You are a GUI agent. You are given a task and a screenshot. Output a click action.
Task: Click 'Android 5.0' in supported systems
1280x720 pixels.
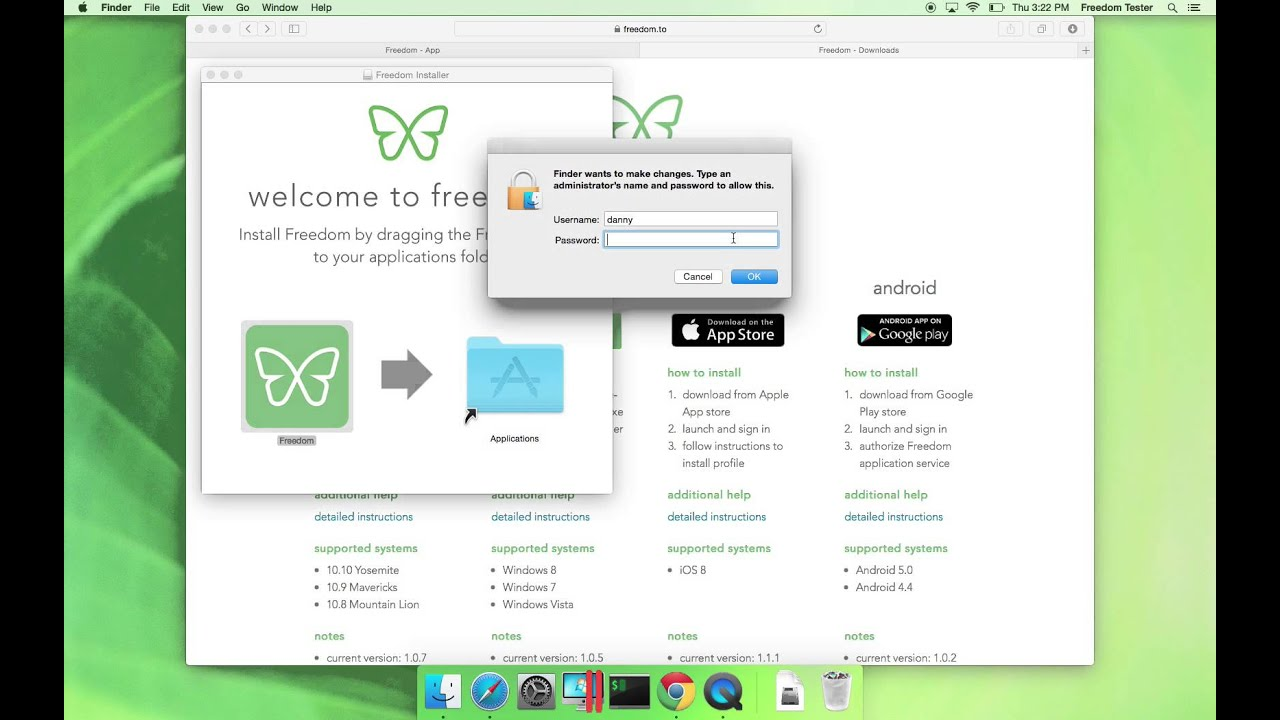point(884,570)
